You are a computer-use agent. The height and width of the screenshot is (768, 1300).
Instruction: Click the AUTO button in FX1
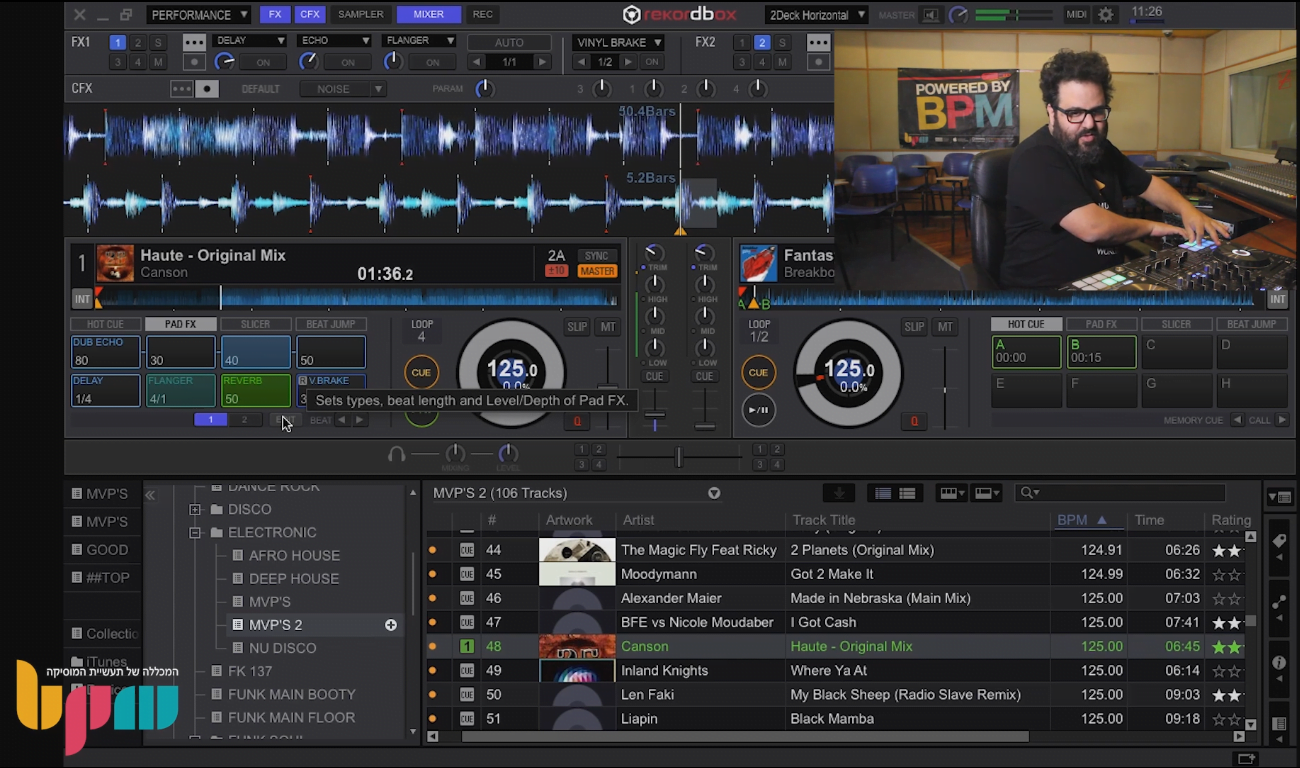click(x=509, y=43)
